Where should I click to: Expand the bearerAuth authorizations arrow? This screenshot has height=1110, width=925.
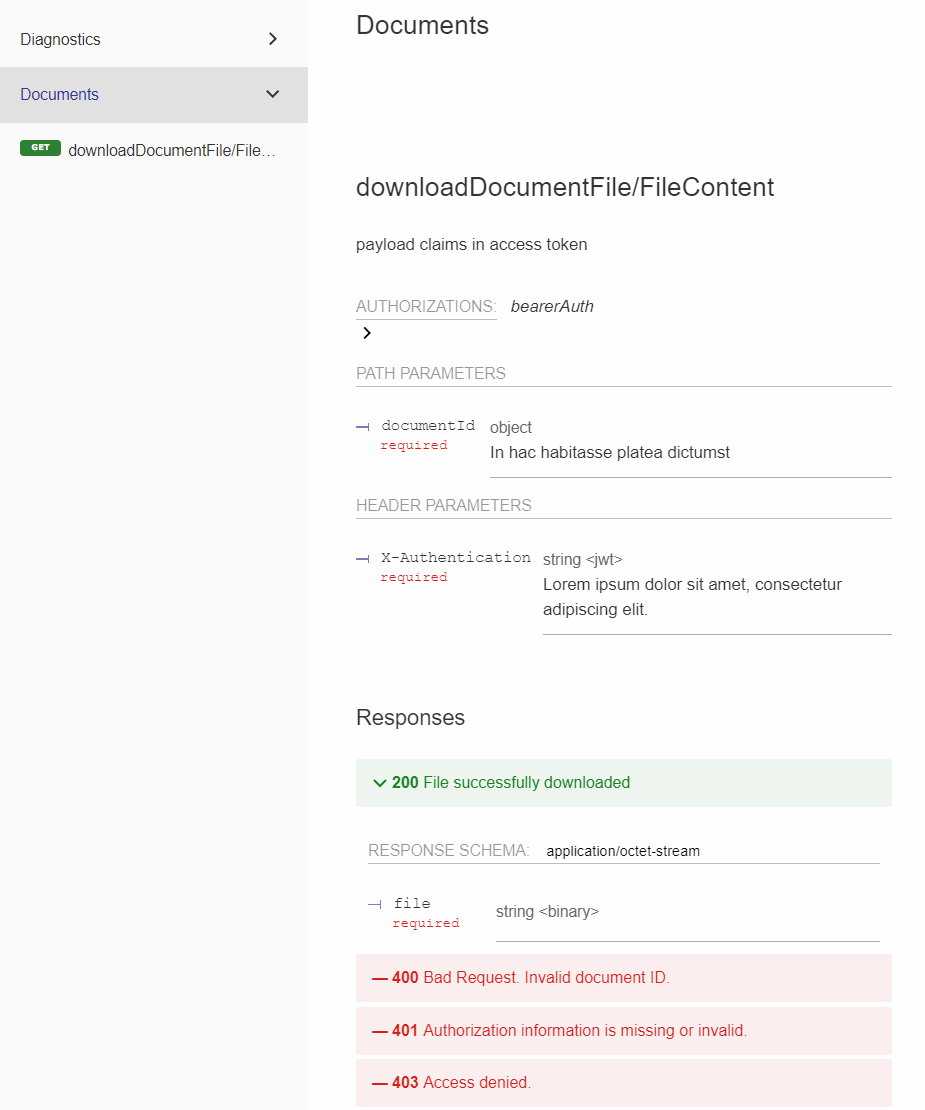coord(367,333)
